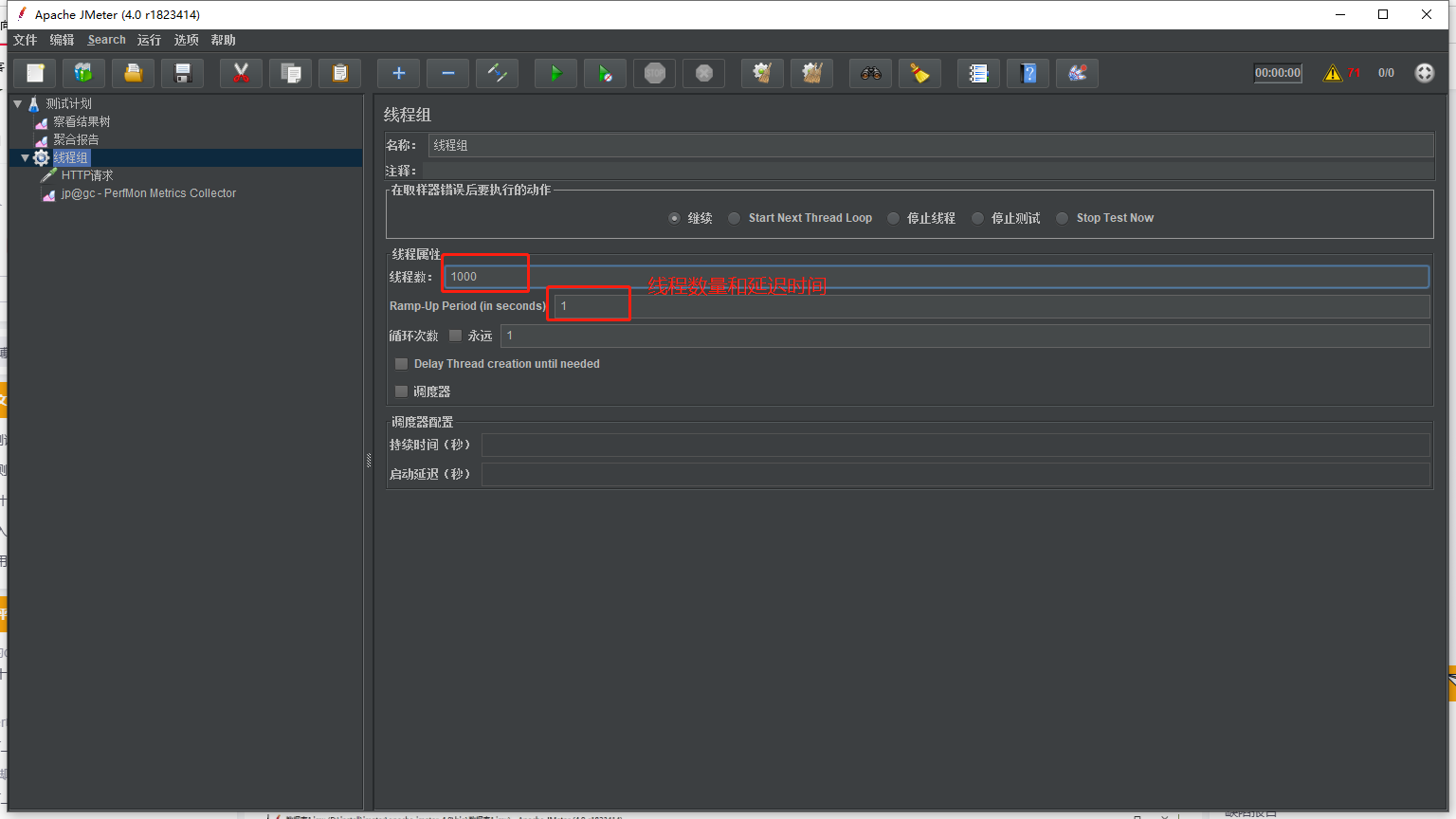Toggle the 调度器 checkbox
This screenshot has width=1456, height=819.
click(x=401, y=391)
